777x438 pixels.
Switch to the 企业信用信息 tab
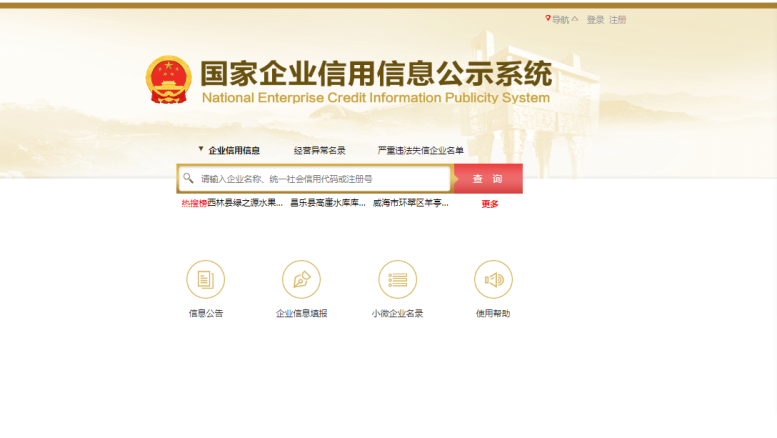click(234, 150)
